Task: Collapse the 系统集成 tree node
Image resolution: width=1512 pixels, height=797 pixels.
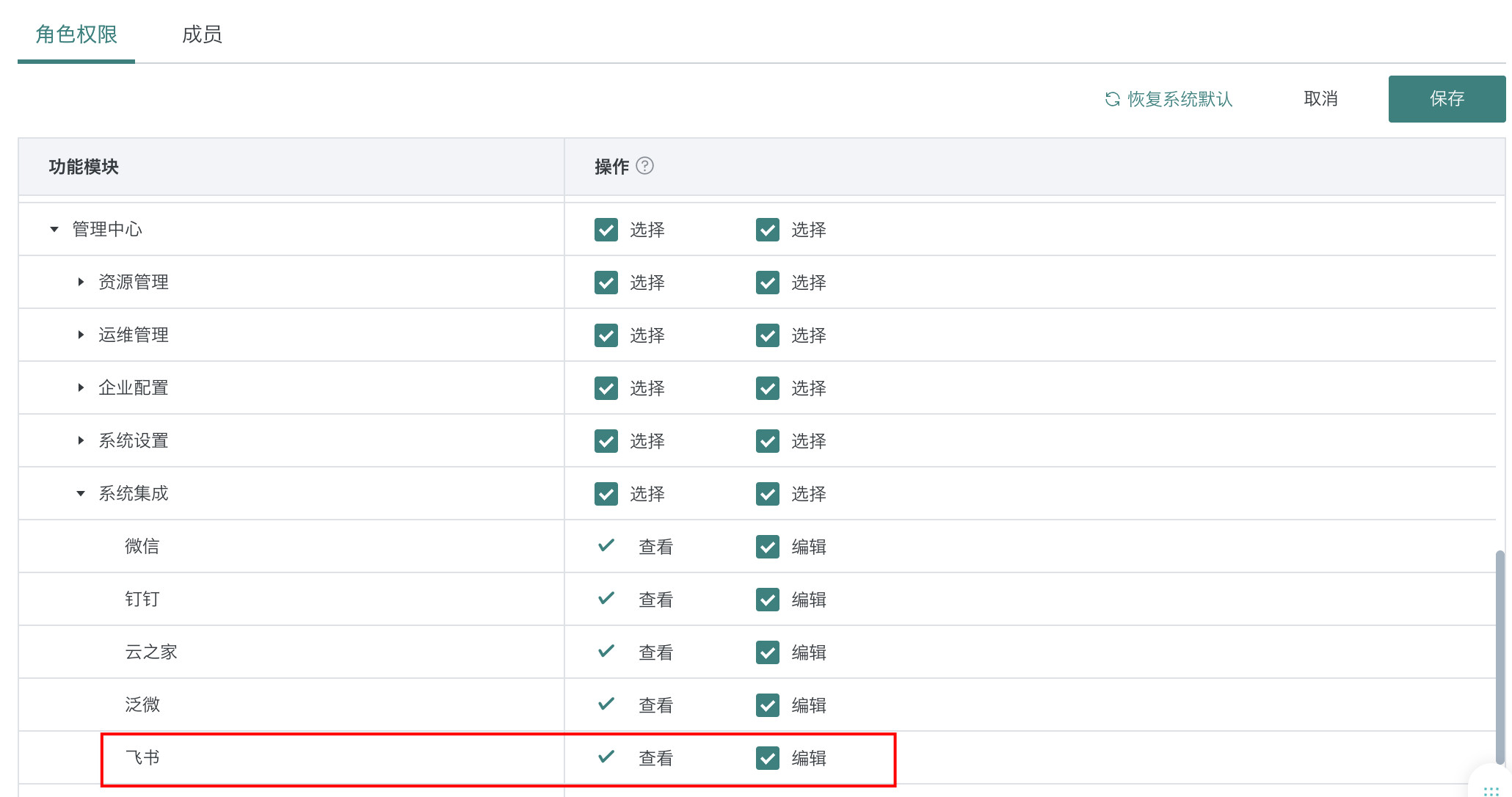Action: (x=81, y=493)
